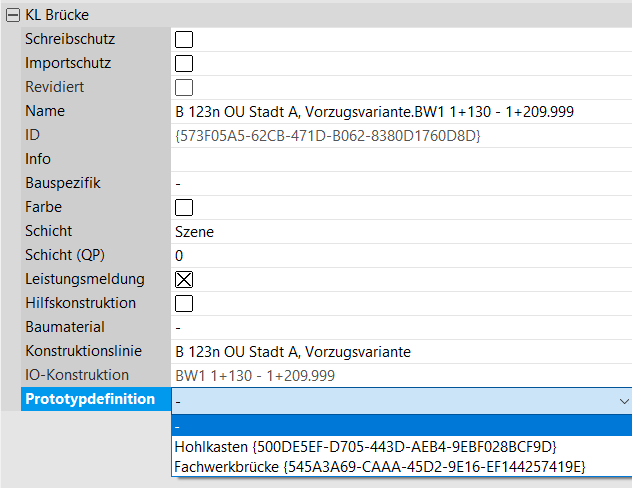Choose Fachwerkbrücke prototype option

[379, 467]
